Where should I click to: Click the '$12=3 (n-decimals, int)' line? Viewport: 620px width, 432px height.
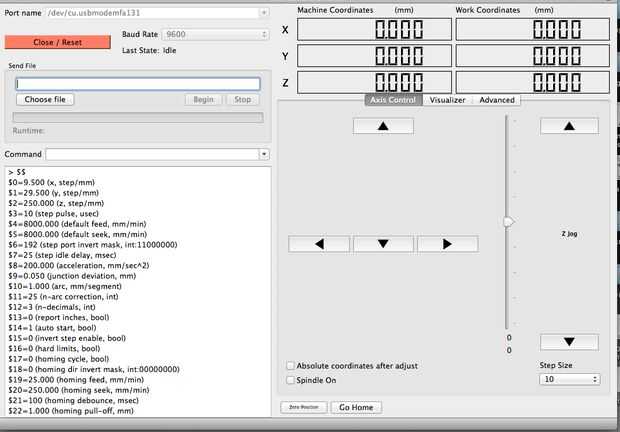(51, 307)
